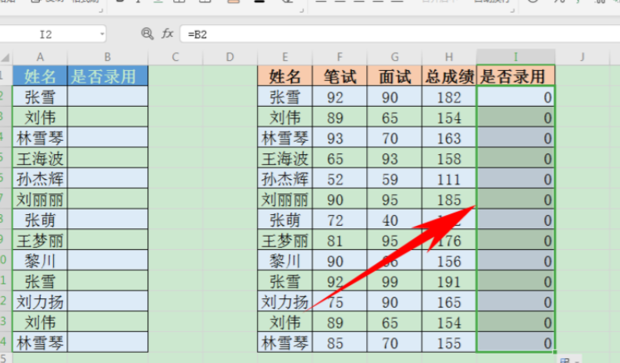Select 张萌 in column E

pos(285,220)
